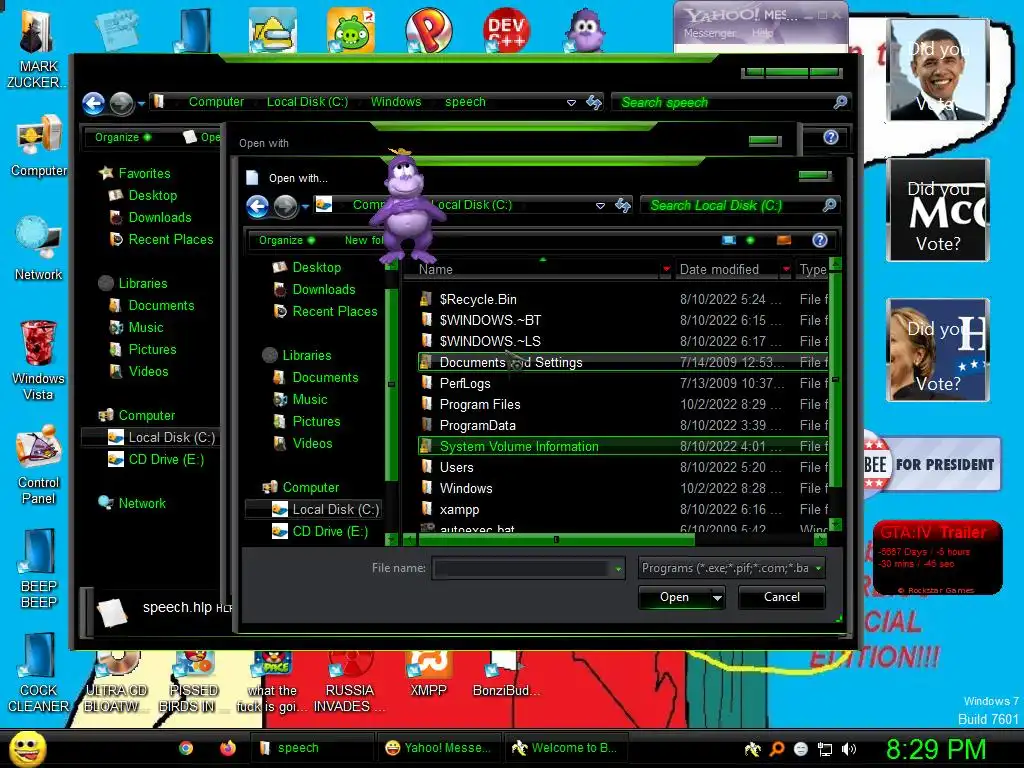This screenshot has width=1024, height=768.
Task: Click the magnifier search tray icon
Action: pos(777,749)
